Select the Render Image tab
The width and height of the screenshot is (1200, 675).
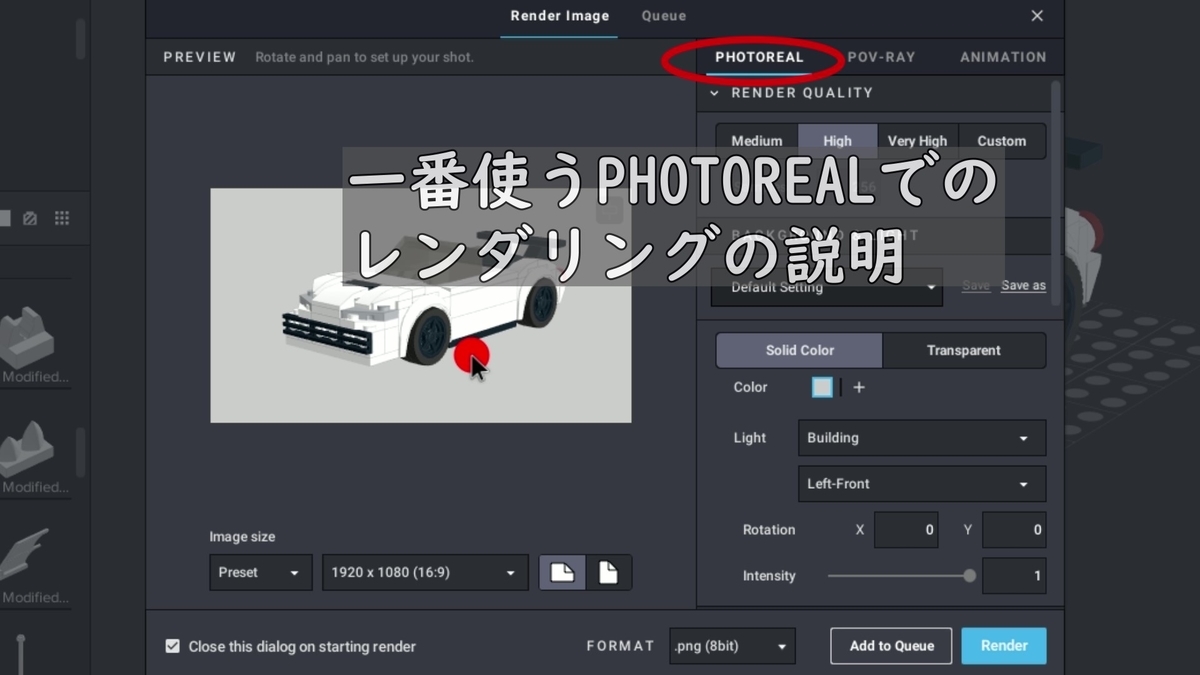point(559,16)
